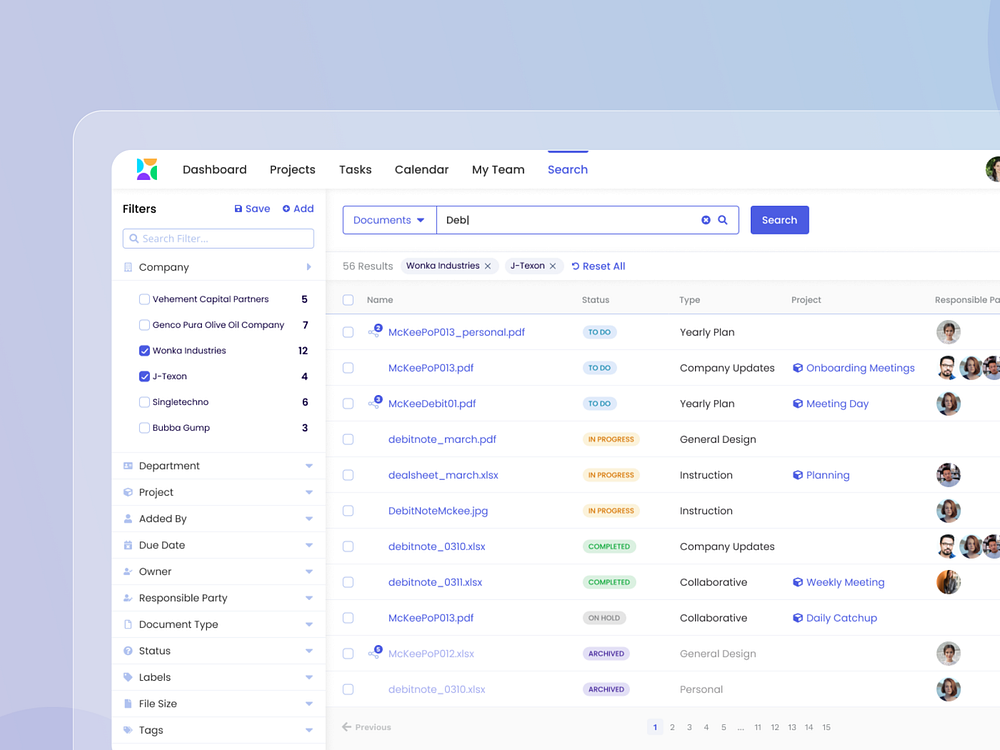The width and height of the screenshot is (1000, 750).
Task: Click the company logo icon in the navbar
Action: (x=146, y=169)
